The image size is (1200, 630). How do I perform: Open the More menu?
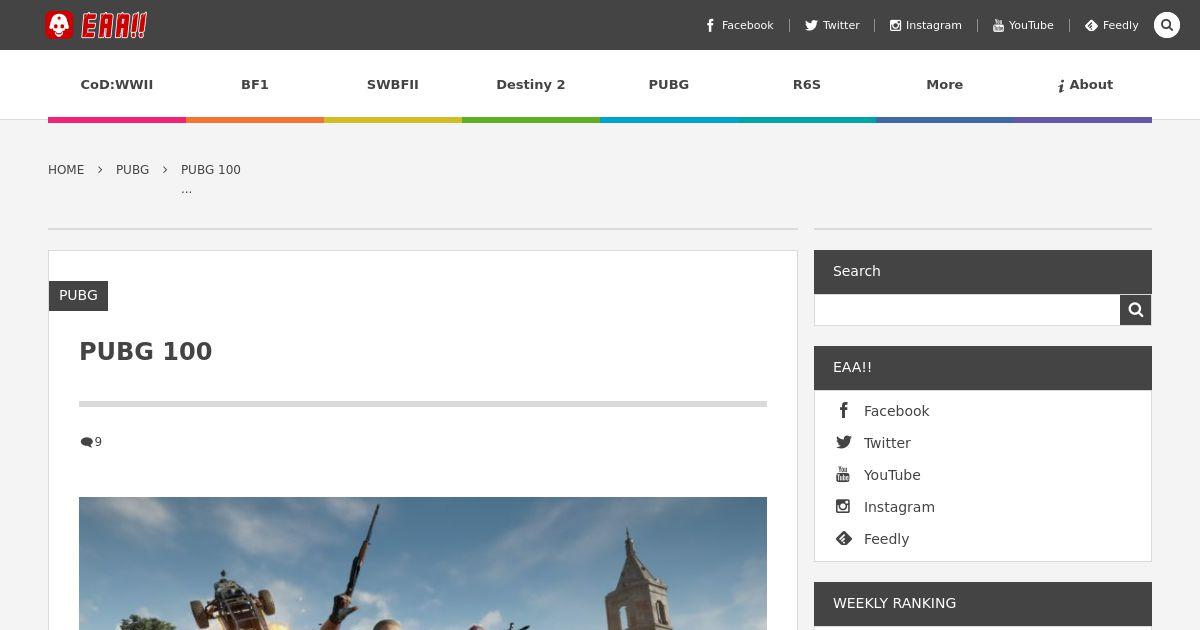pos(945,85)
